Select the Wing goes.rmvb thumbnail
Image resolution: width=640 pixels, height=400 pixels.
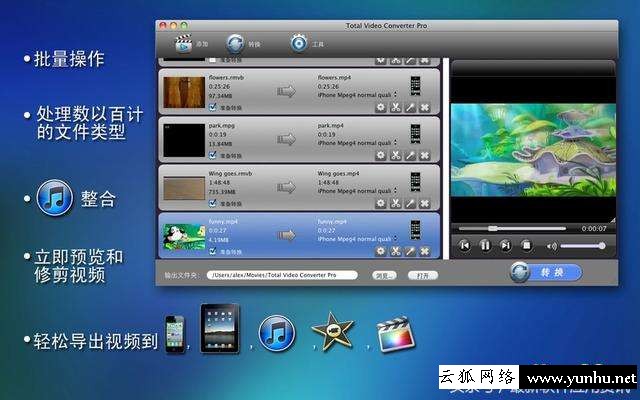(x=184, y=188)
